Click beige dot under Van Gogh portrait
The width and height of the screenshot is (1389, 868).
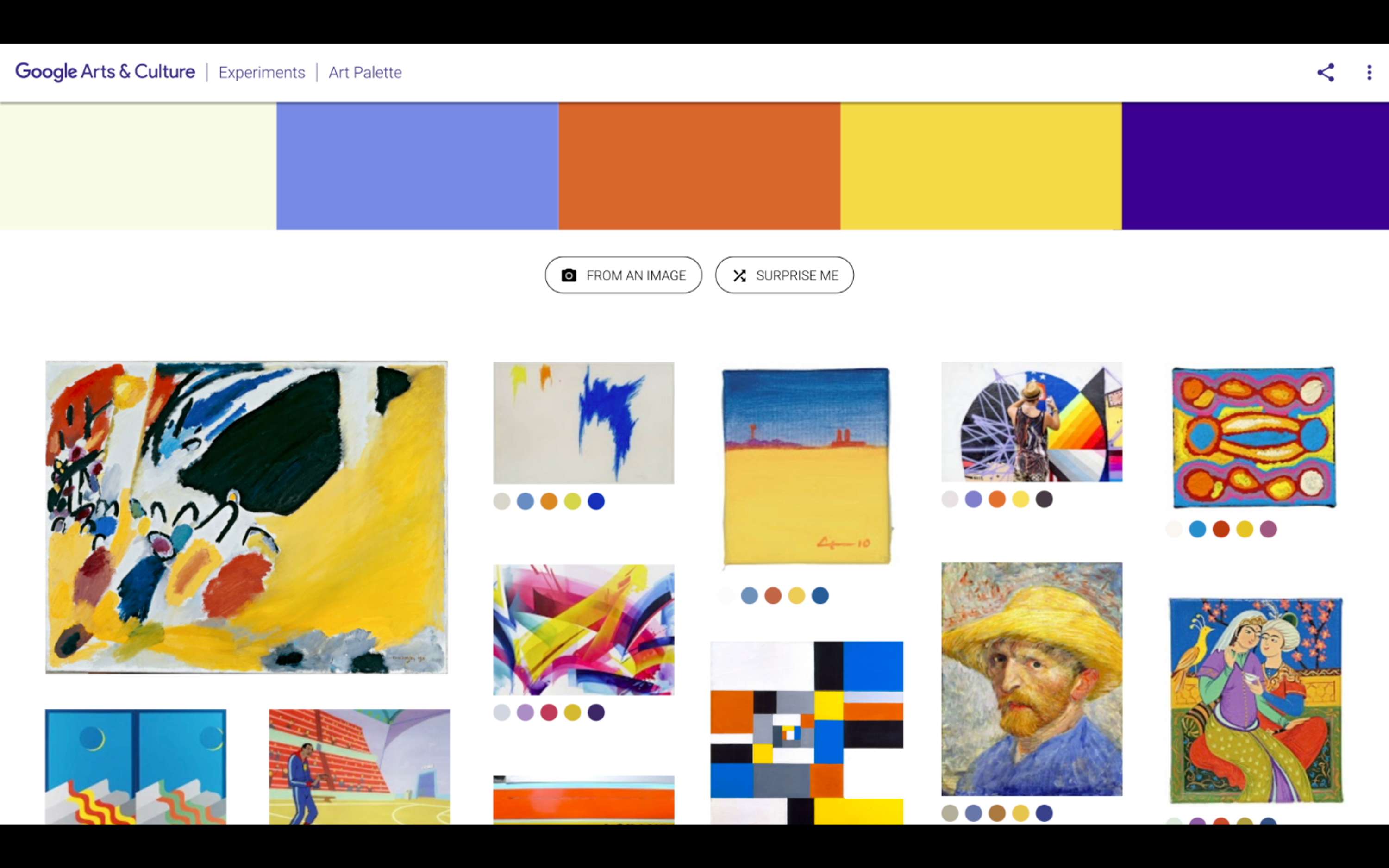point(950,813)
